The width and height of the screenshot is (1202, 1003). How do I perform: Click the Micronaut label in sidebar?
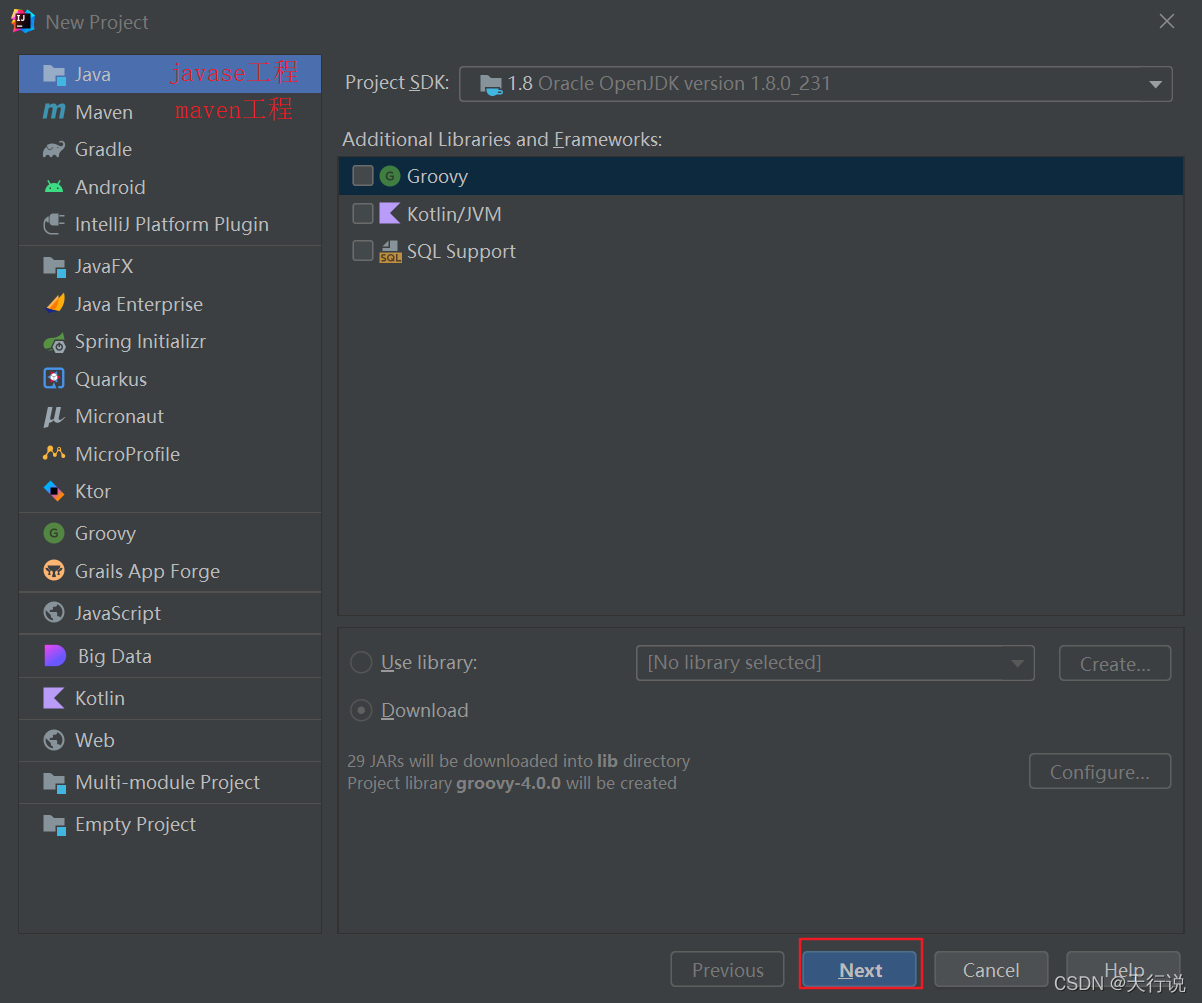[x=119, y=416]
